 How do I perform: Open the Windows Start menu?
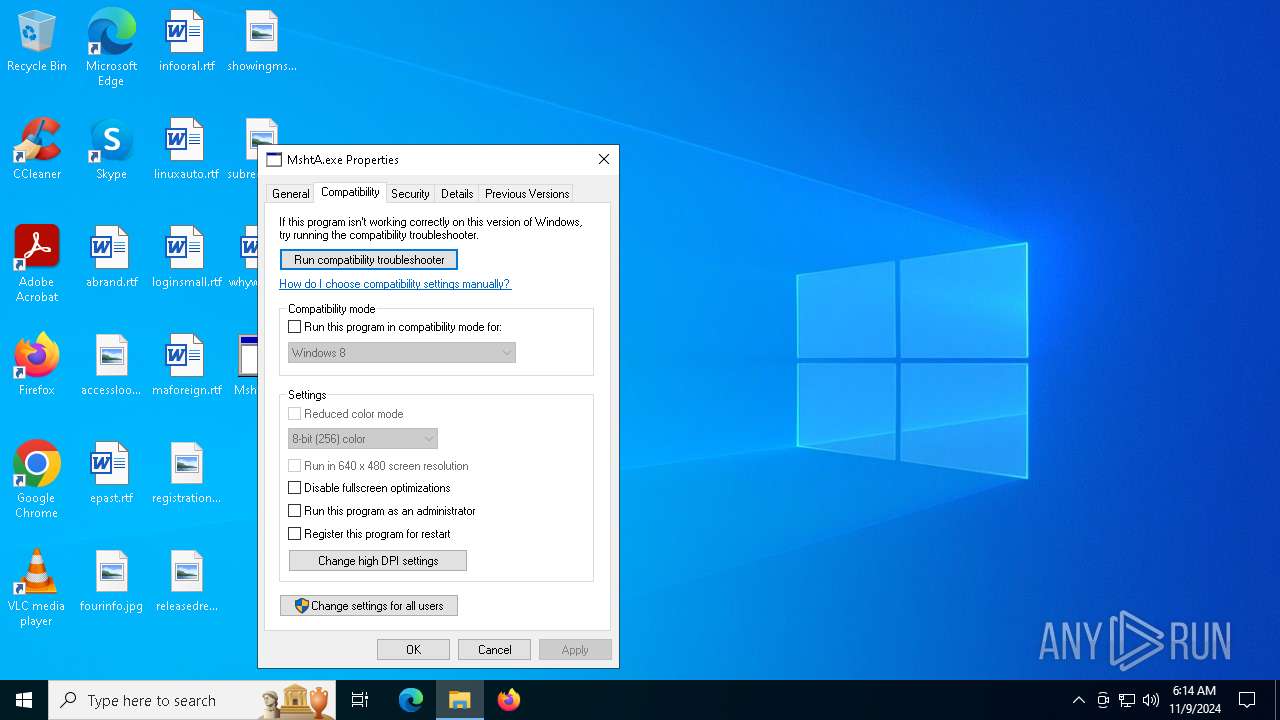pos(24,700)
